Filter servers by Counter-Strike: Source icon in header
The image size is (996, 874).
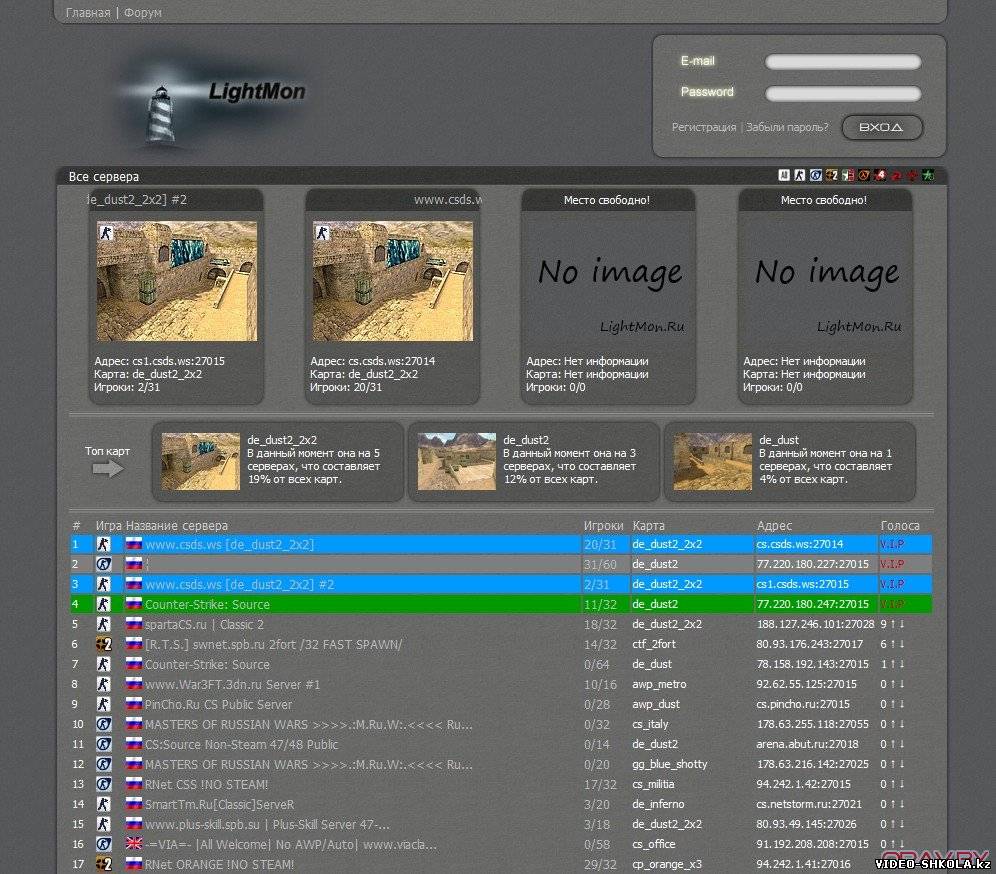[x=816, y=175]
